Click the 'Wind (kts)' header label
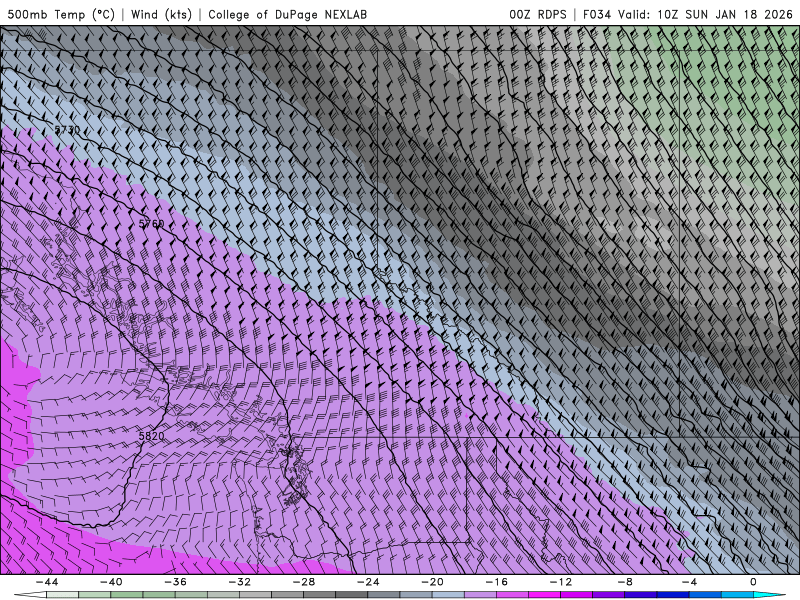The width and height of the screenshot is (800, 600). coord(161,14)
